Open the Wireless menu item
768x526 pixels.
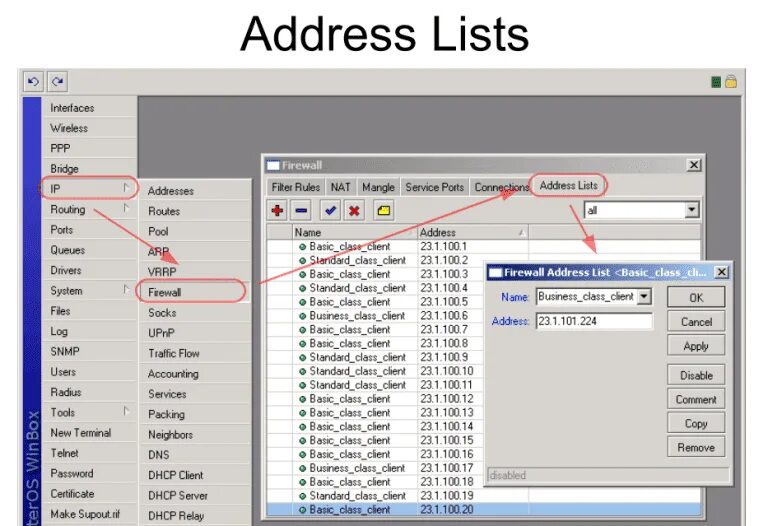click(x=89, y=128)
